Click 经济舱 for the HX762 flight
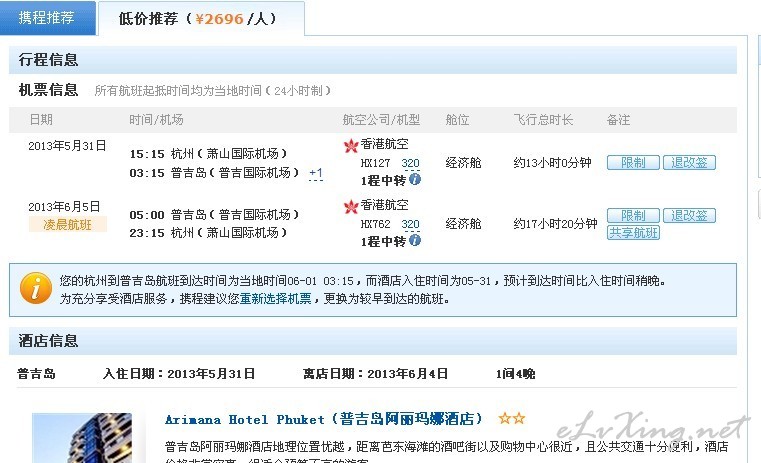The height and width of the screenshot is (463, 761). click(x=463, y=224)
